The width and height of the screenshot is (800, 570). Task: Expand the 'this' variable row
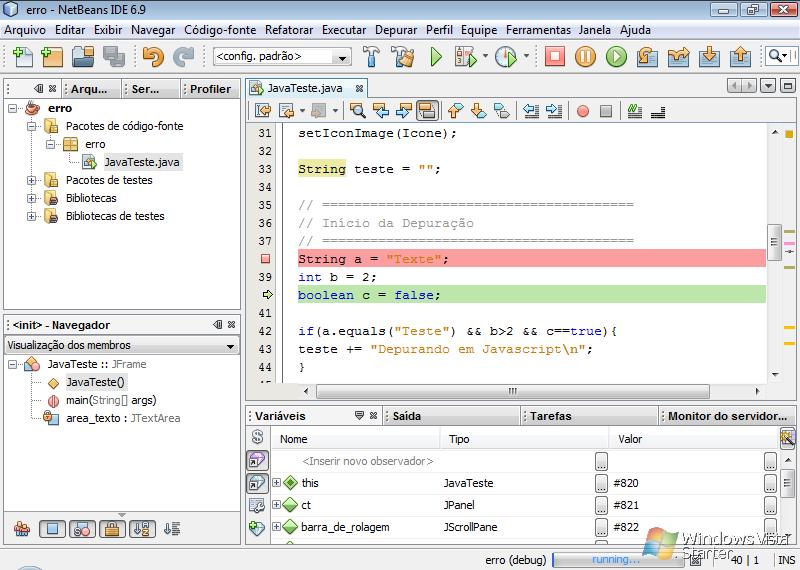276,482
